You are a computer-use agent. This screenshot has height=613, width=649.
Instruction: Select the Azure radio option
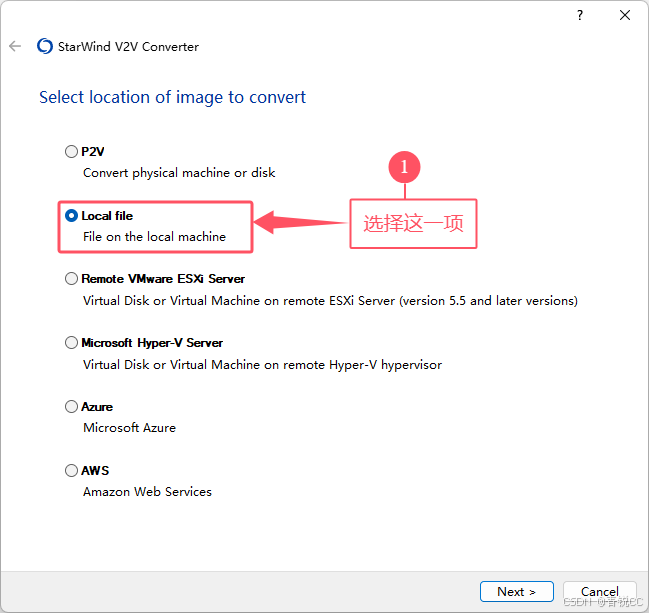71,406
